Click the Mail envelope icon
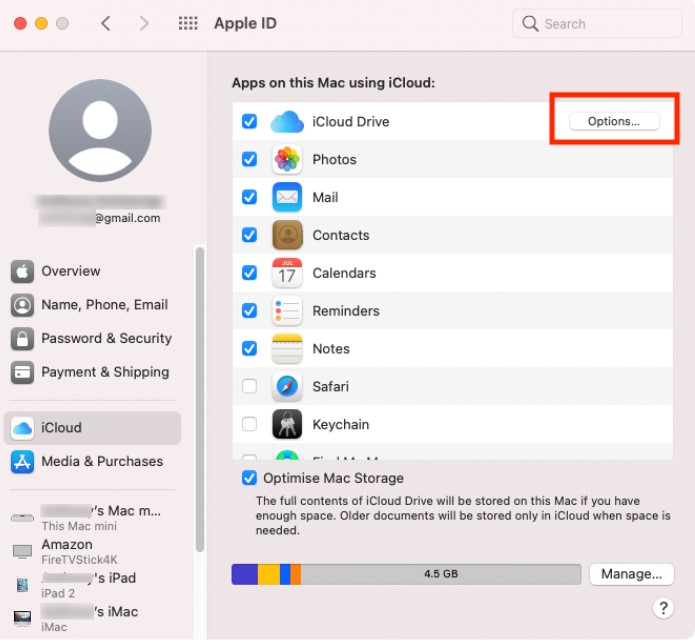 point(287,197)
